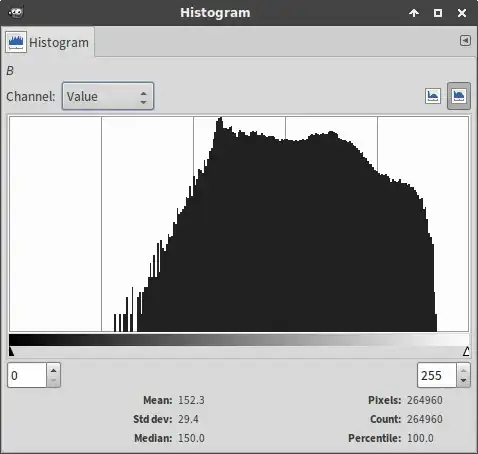Click the Count value 264960
478x454 pixels.
(425, 419)
